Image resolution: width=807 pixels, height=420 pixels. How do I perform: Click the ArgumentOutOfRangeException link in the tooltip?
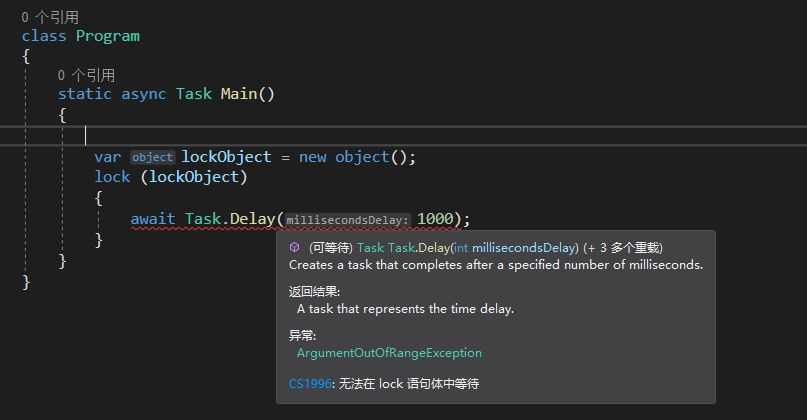click(389, 352)
